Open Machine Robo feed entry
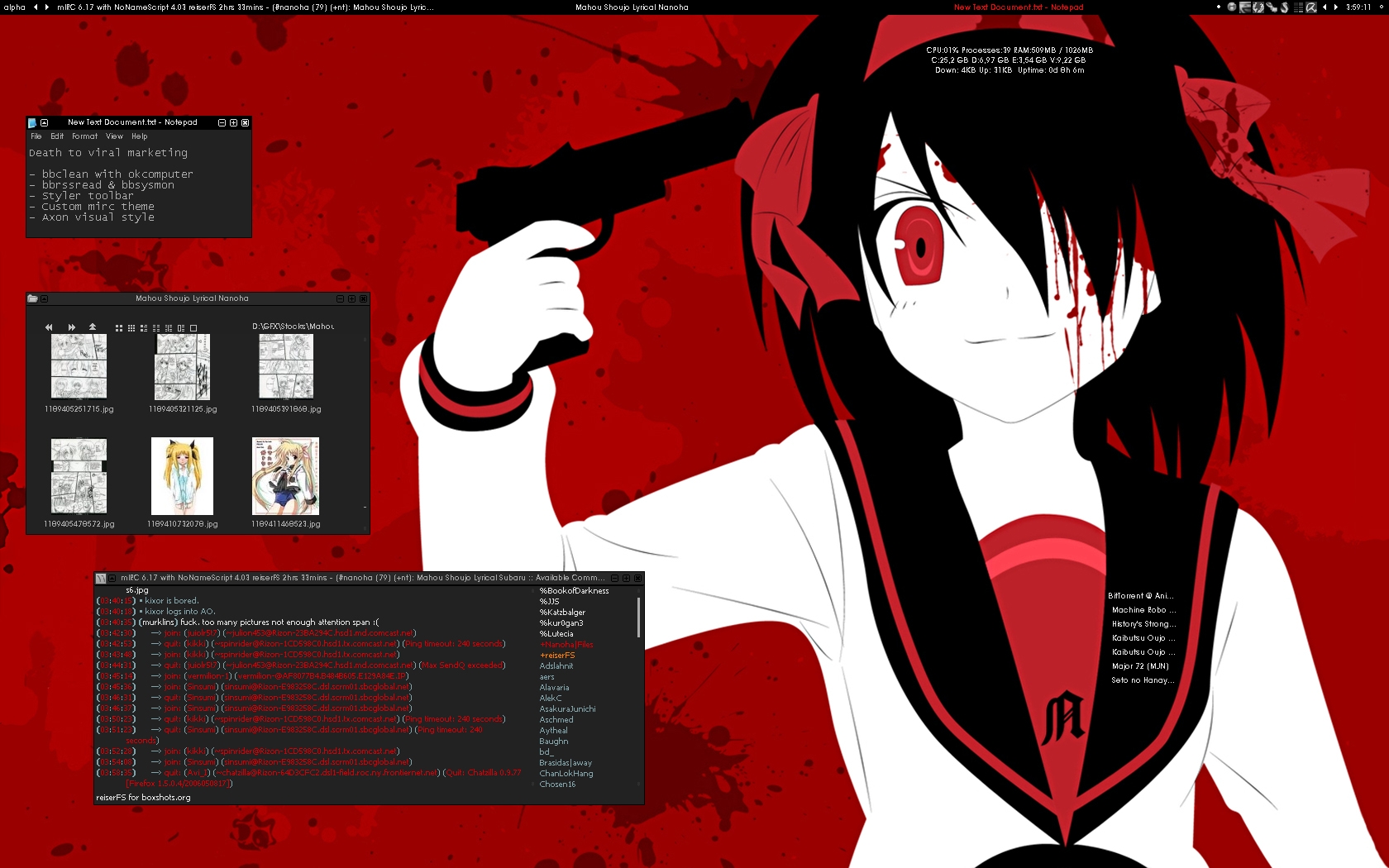The image size is (1389, 868). (1143, 610)
